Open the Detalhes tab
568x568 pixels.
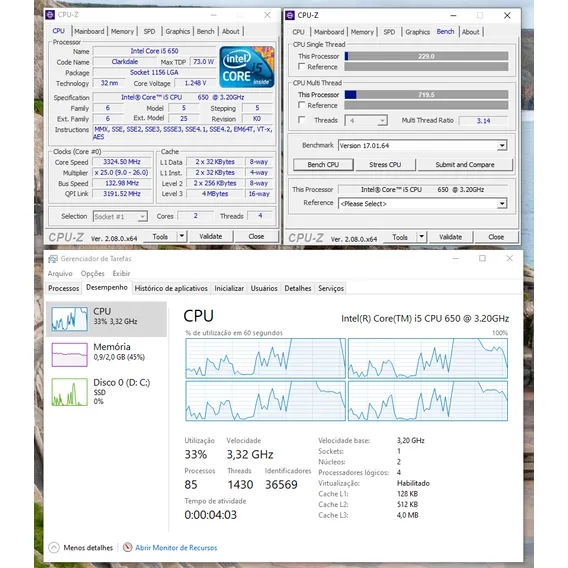[297, 288]
